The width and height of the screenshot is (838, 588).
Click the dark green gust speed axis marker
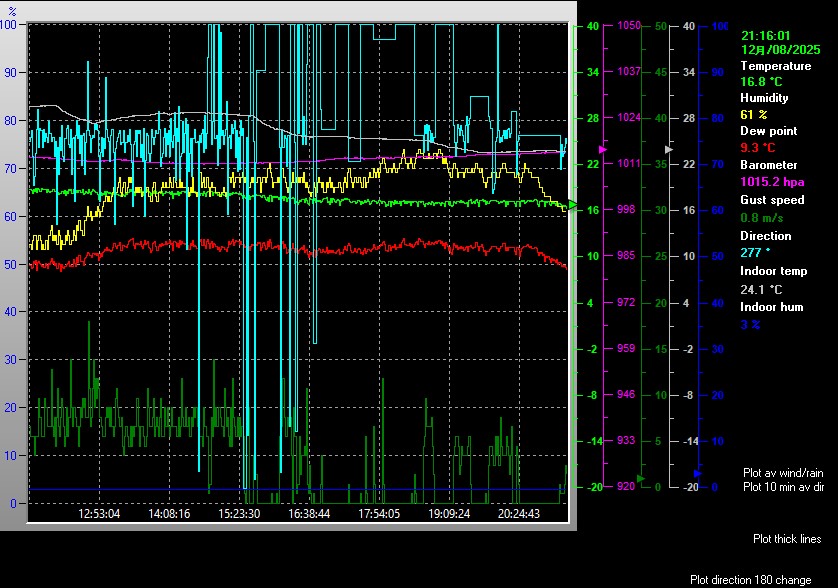640,478
